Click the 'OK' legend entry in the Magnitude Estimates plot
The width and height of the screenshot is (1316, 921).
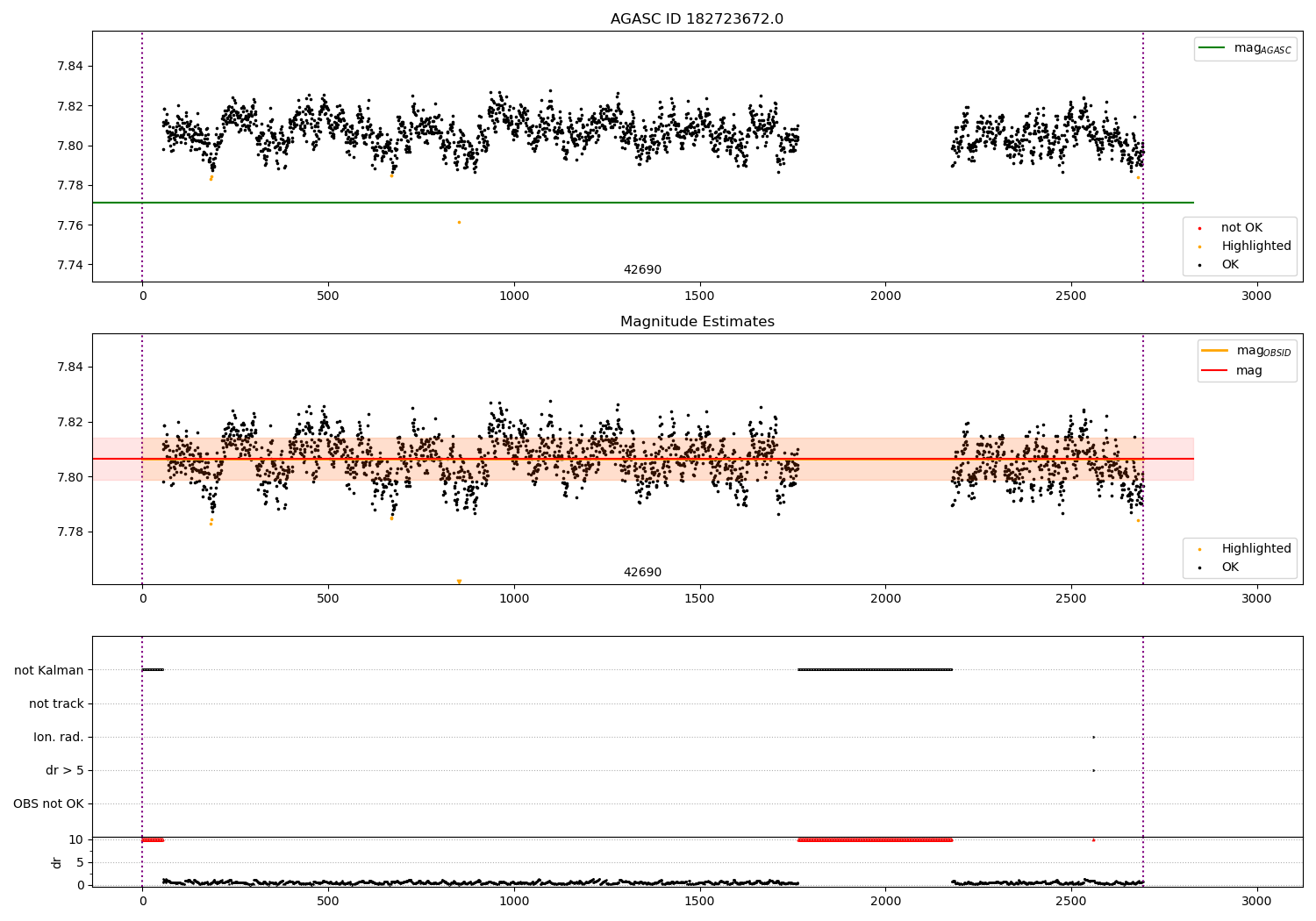coord(1230,568)
